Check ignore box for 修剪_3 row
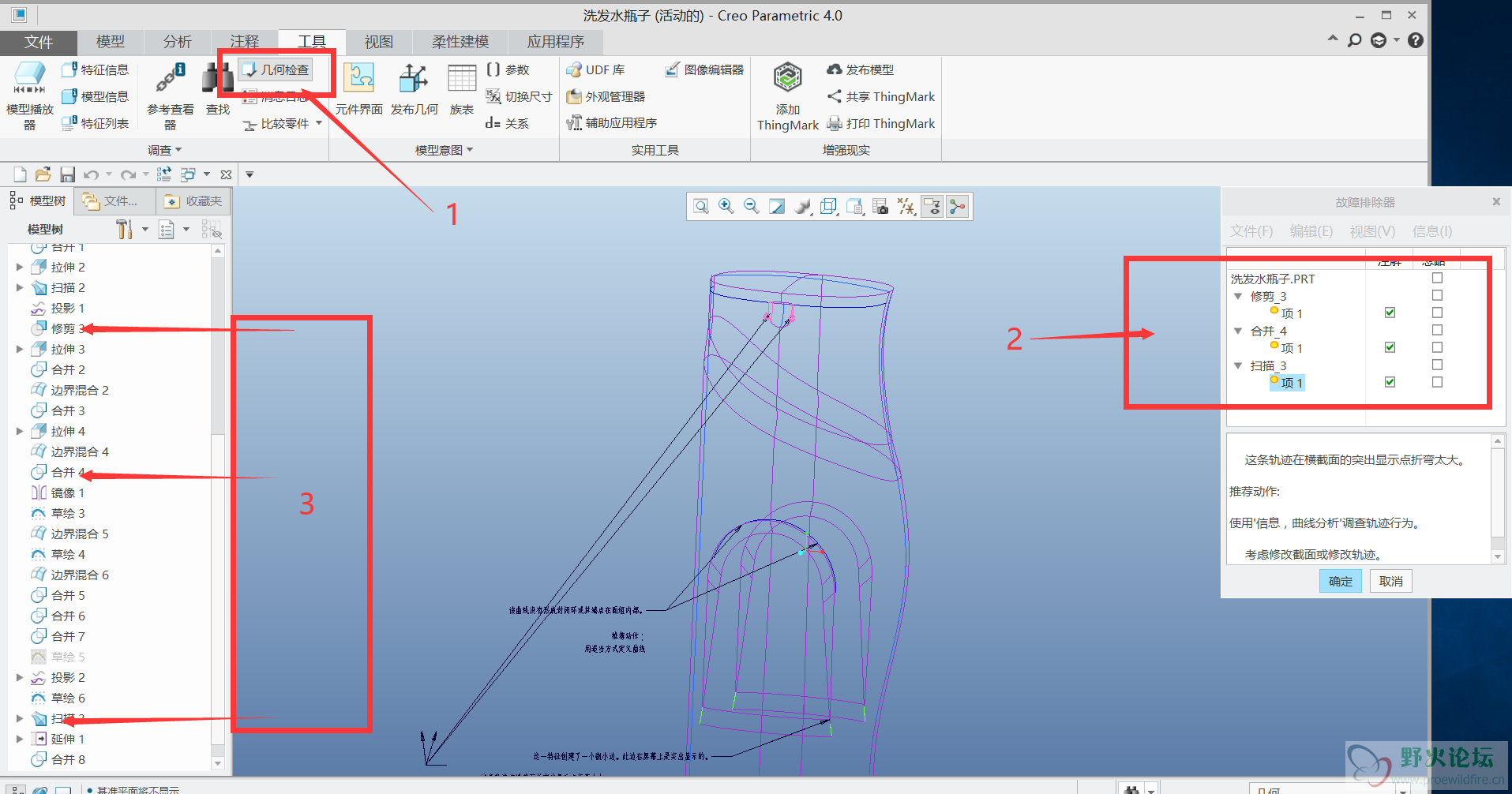 1437,295
